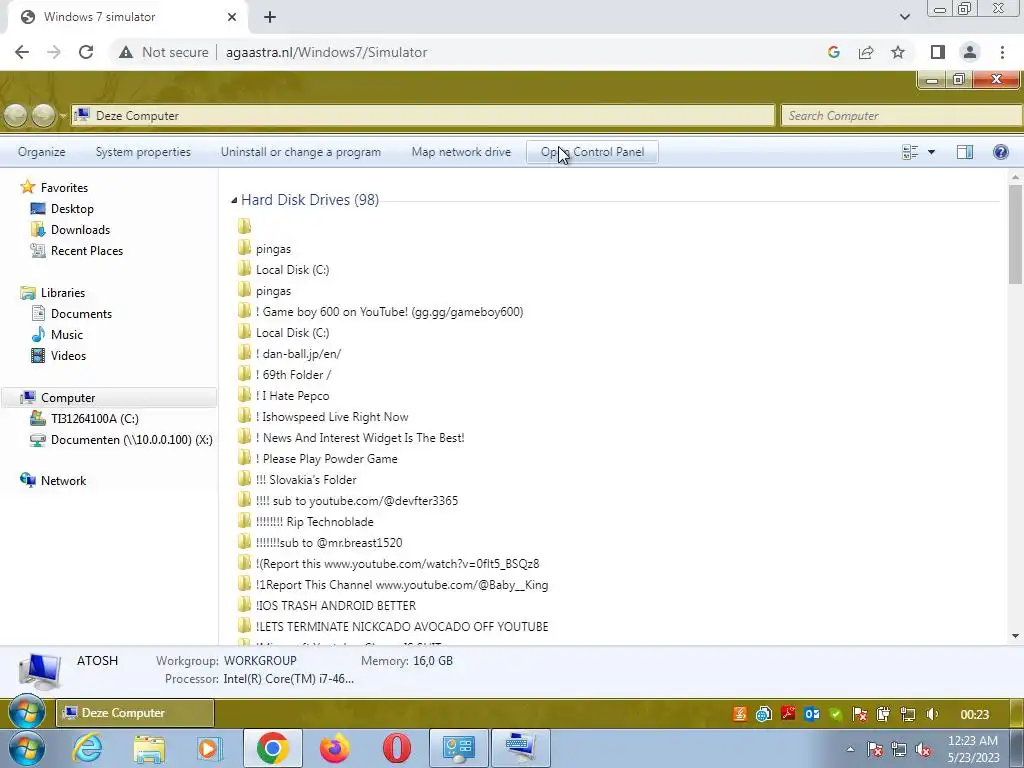The image size is (1024, 768).
Task: Open Favorites in navigation pane
Action: 64,188
